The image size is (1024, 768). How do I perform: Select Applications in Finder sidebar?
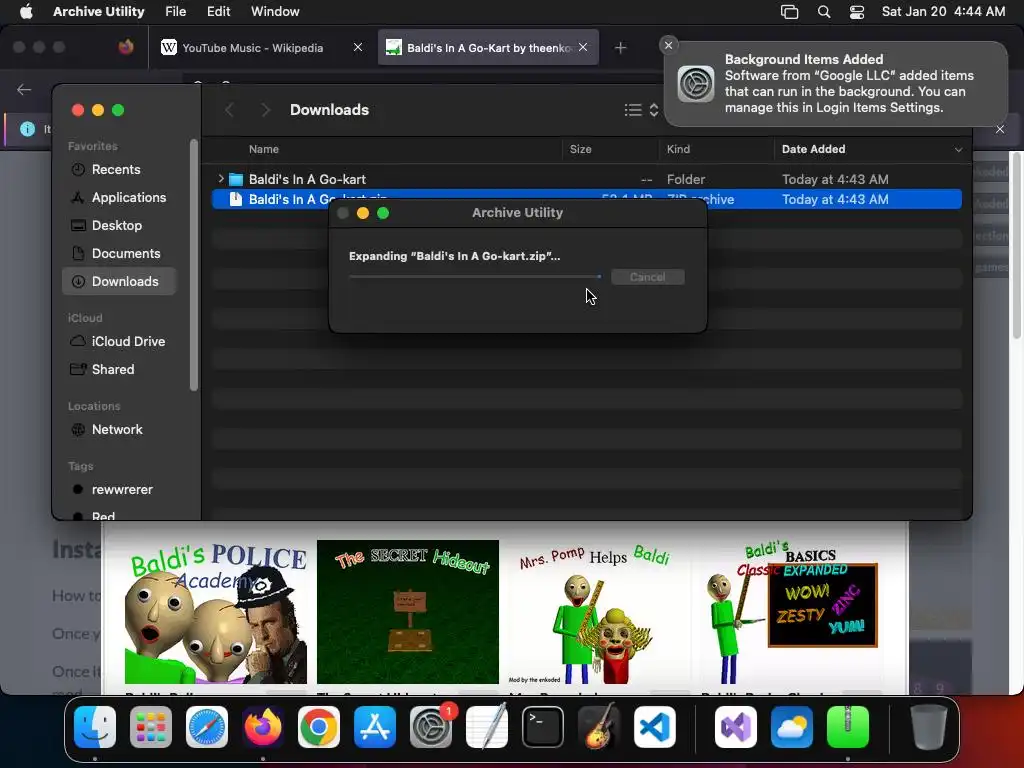[129, 197]
